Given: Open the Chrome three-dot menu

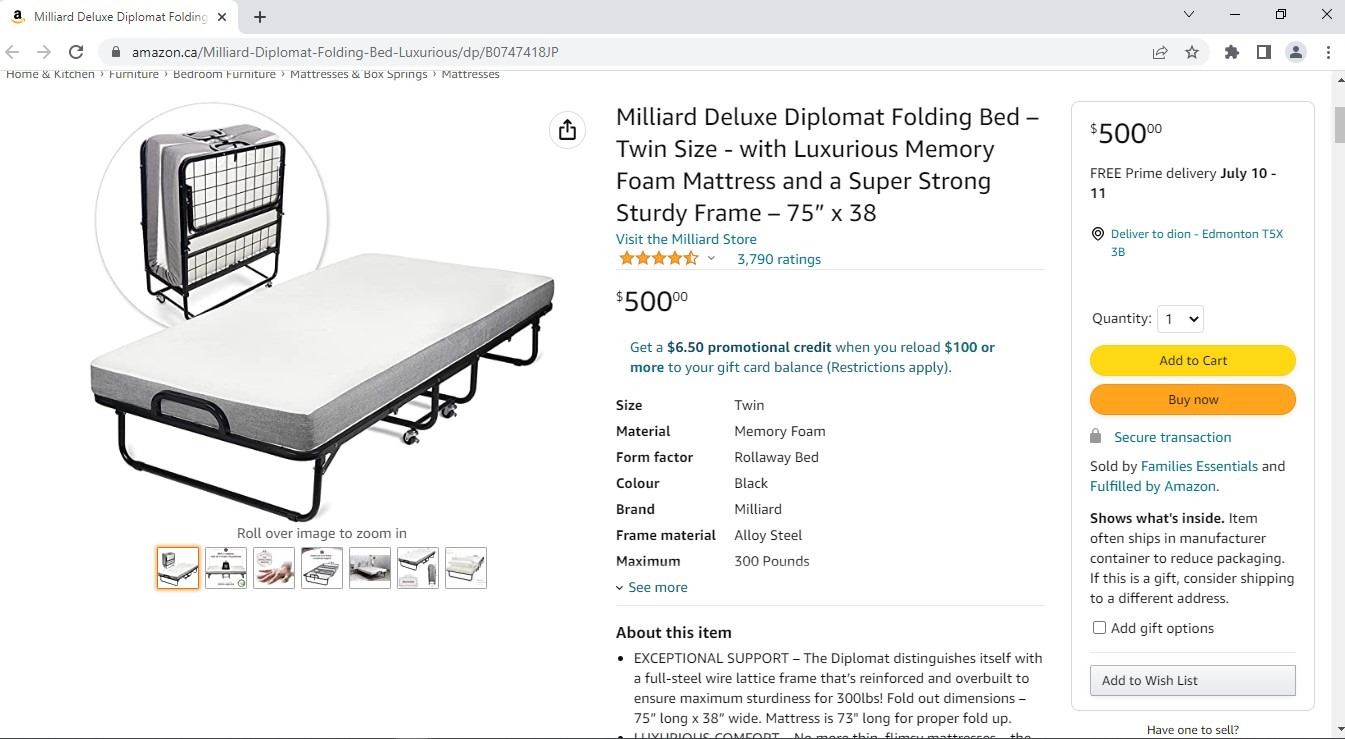Looking at the screenshot, I should click(x=1328, y=52).
